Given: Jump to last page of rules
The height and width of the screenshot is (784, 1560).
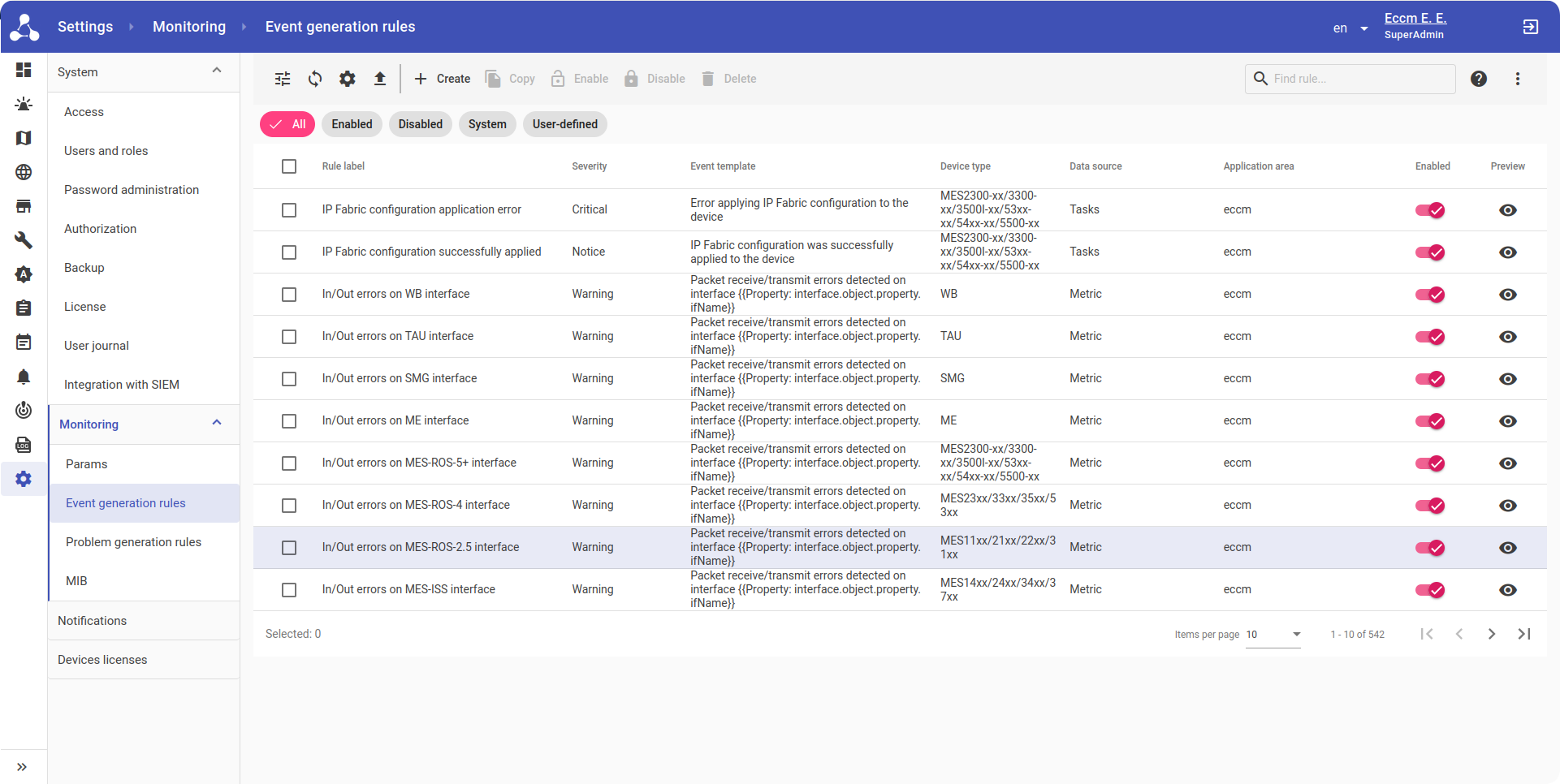Looking at the screenshot, I should click(1523, 634).
